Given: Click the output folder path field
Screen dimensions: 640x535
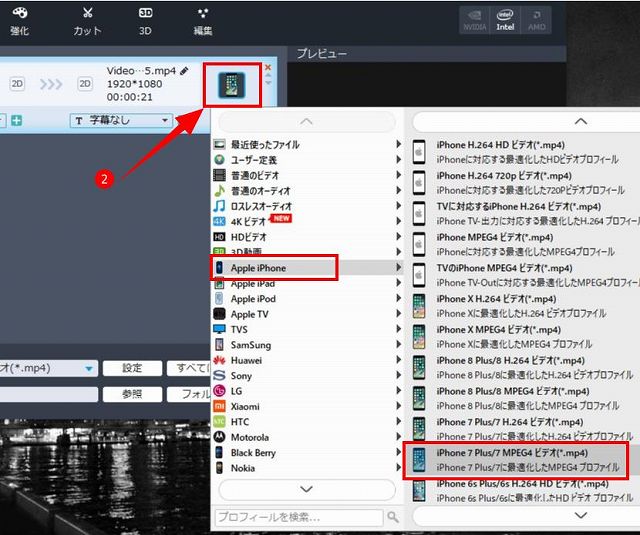Looking at the screenshot, I should [49, 394].
